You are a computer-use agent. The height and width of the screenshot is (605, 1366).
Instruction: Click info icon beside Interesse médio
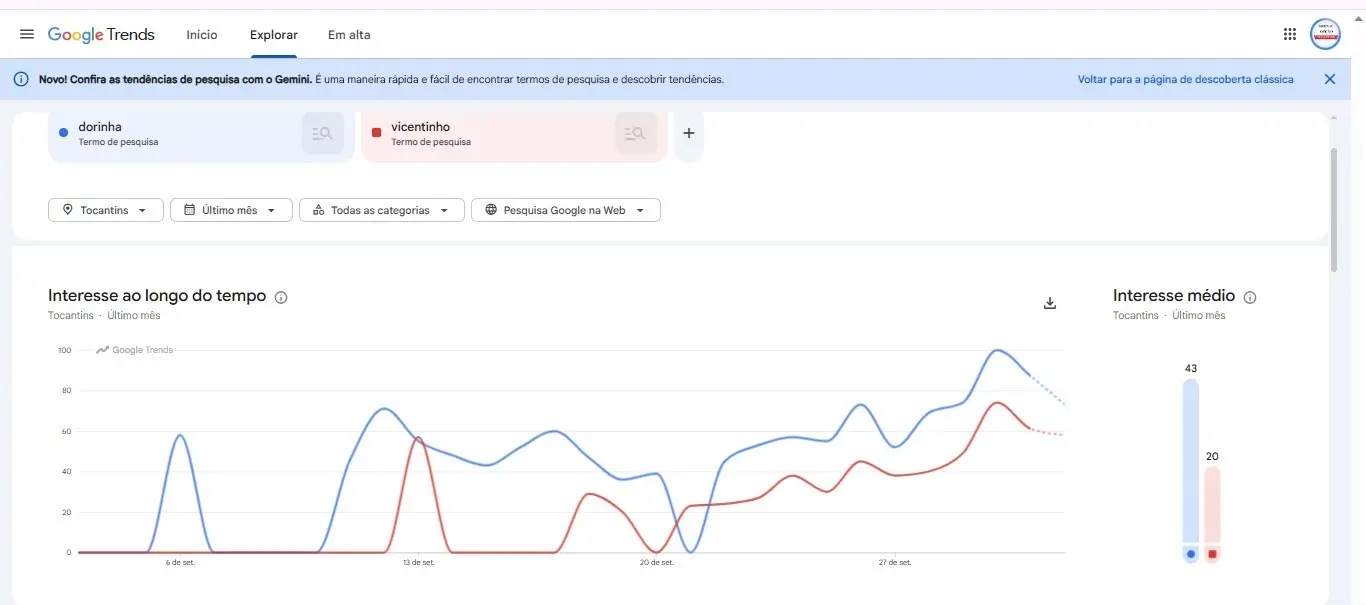point(1250,297)
